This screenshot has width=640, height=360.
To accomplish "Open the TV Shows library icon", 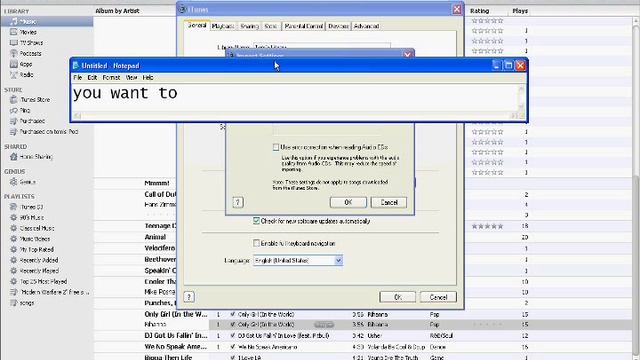I will (x=14, y=42).
